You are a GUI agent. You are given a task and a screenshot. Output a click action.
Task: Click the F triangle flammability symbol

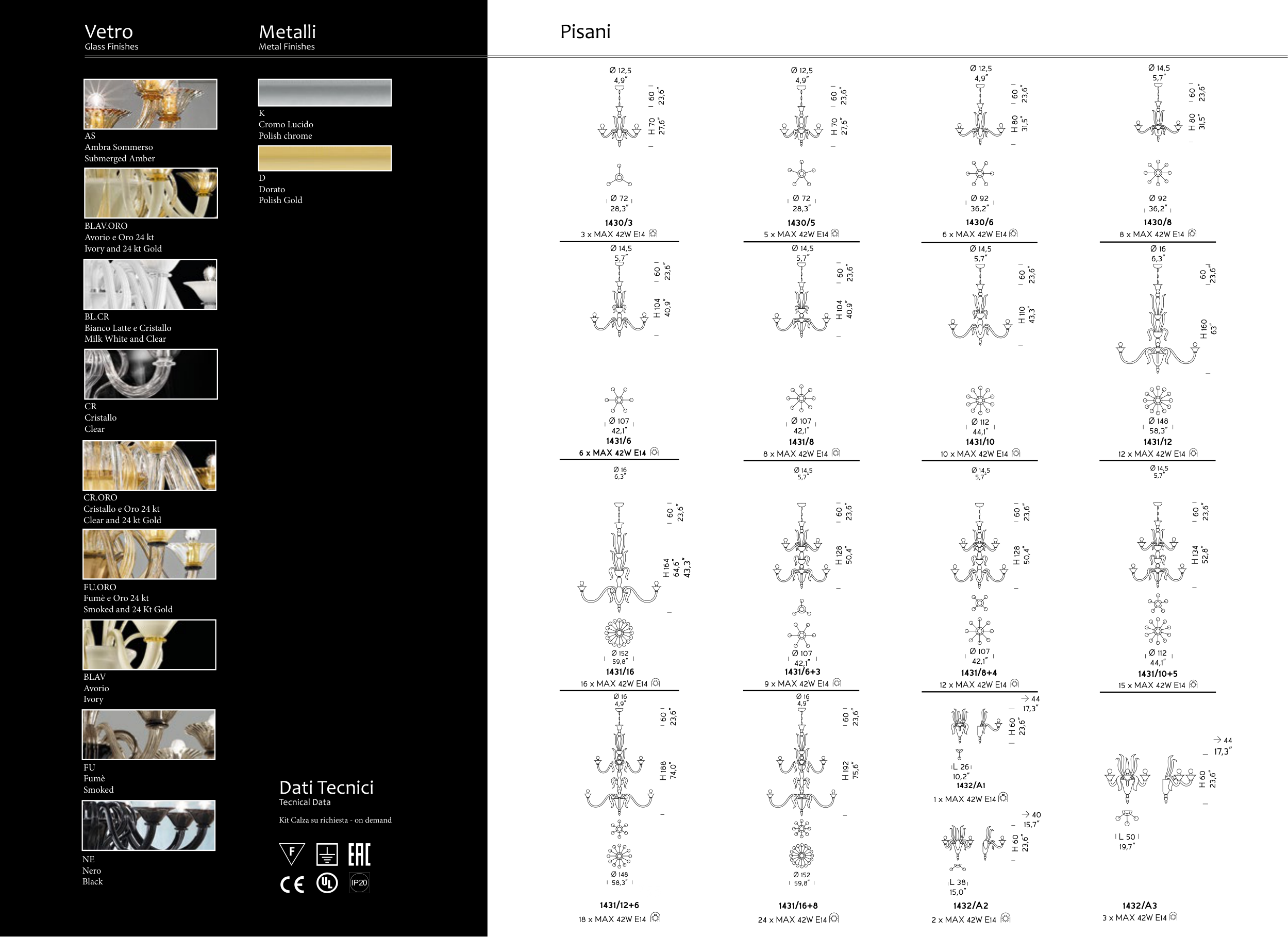click(x=292, y=853)
